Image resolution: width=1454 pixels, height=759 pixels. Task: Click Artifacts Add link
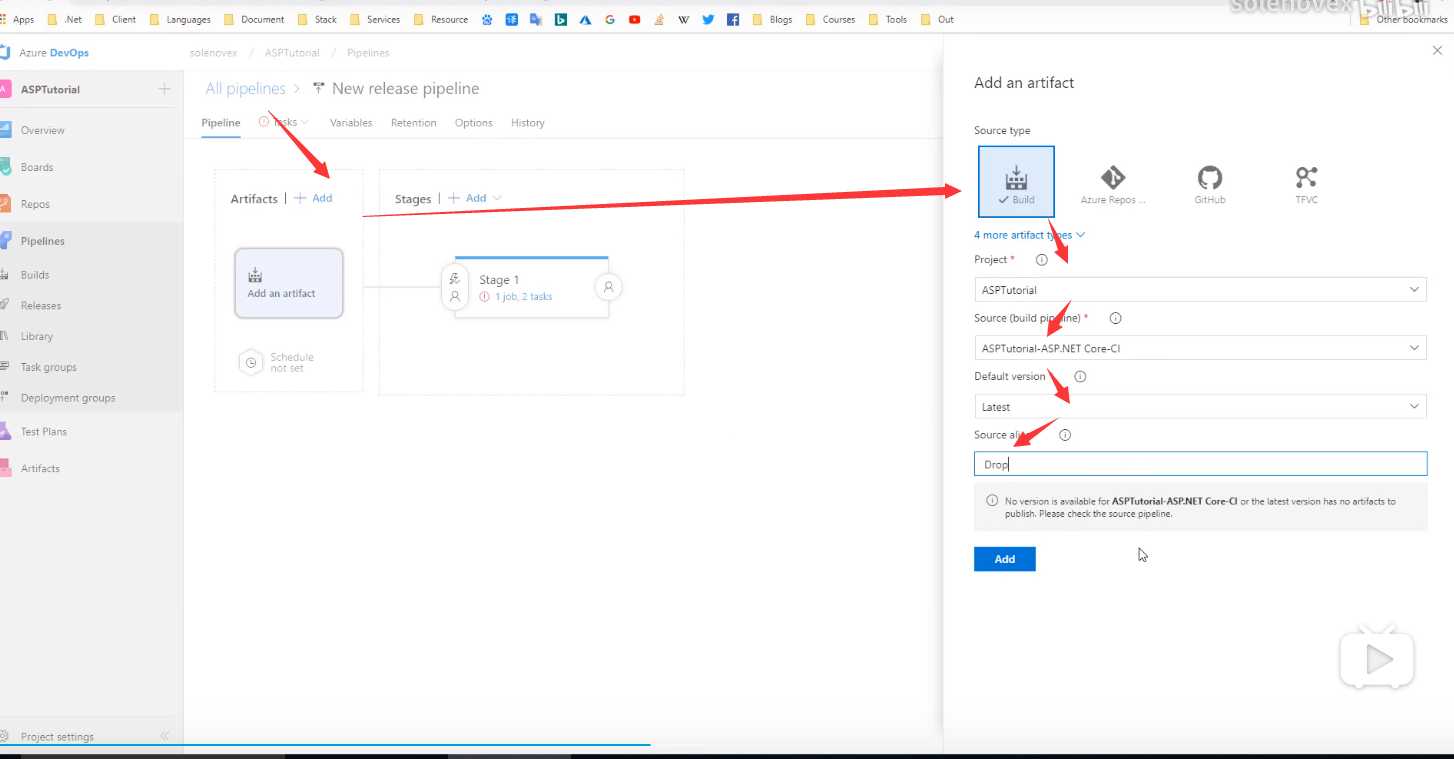coord(313,198)
